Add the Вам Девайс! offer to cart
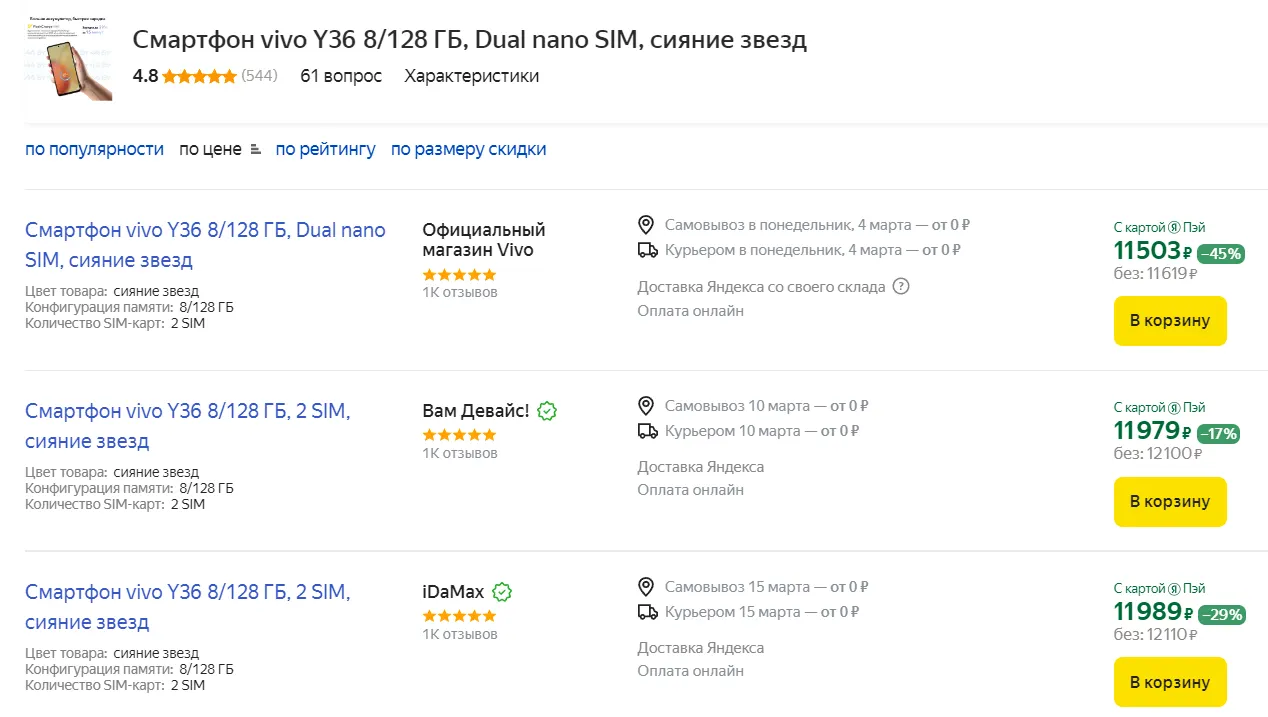 pos(1169,502)
